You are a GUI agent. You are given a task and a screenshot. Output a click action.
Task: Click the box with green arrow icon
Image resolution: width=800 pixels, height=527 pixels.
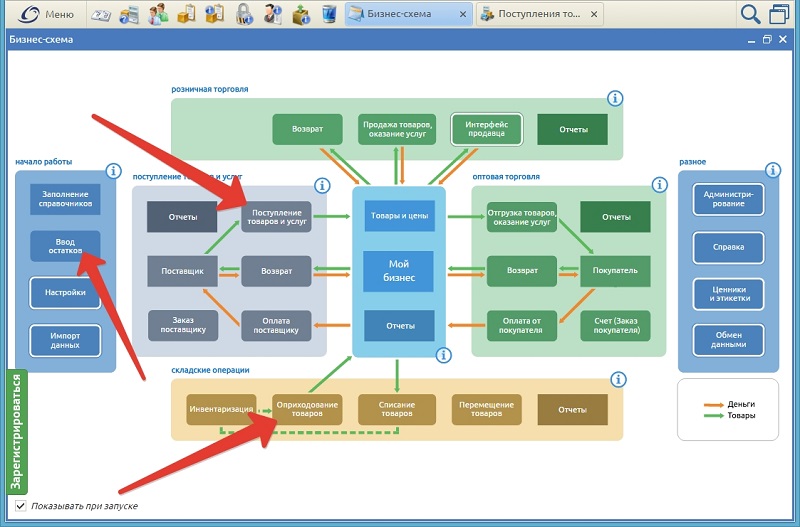pos(300,14)
